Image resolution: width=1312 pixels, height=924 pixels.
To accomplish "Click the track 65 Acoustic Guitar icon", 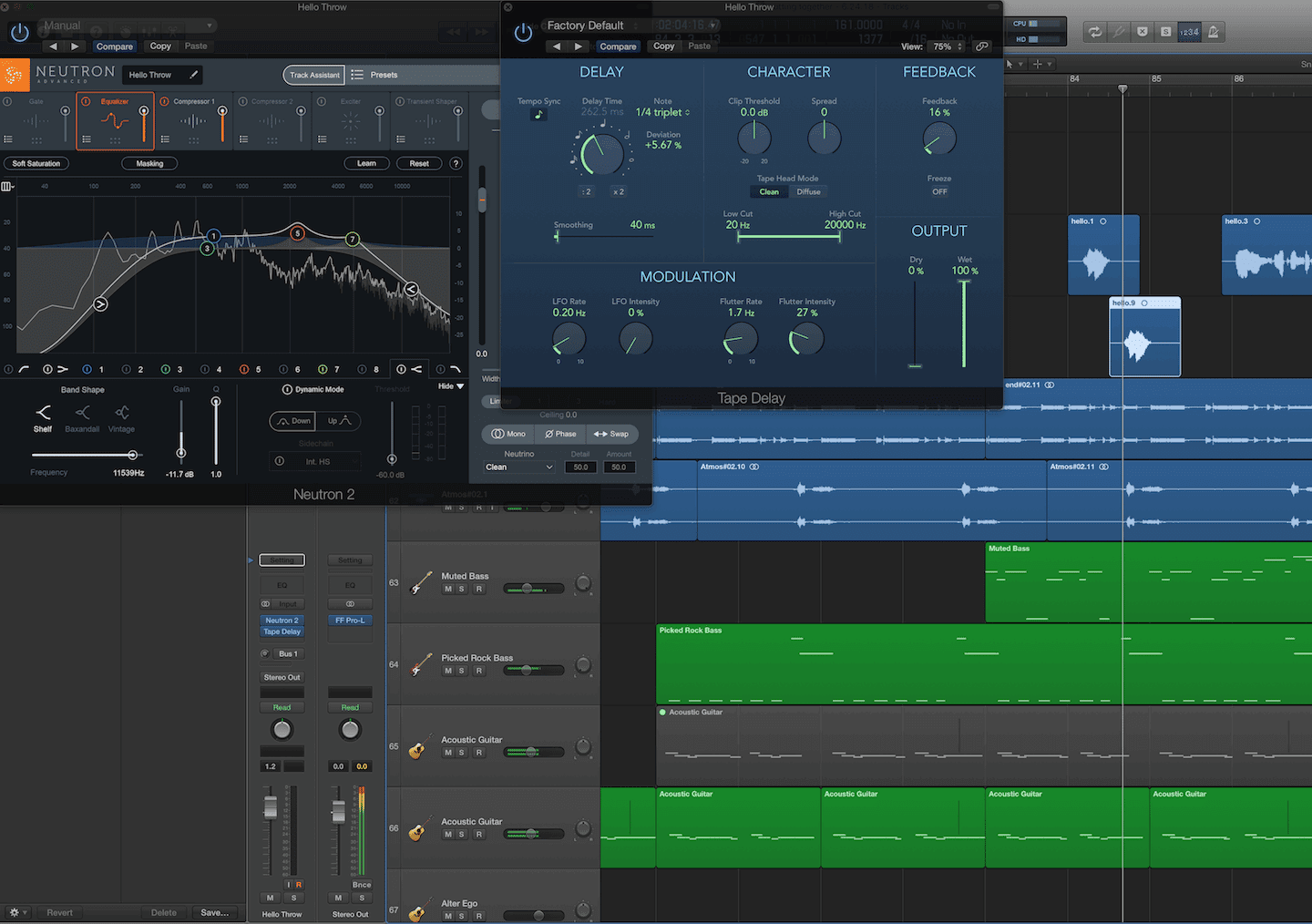I will 419,746.
